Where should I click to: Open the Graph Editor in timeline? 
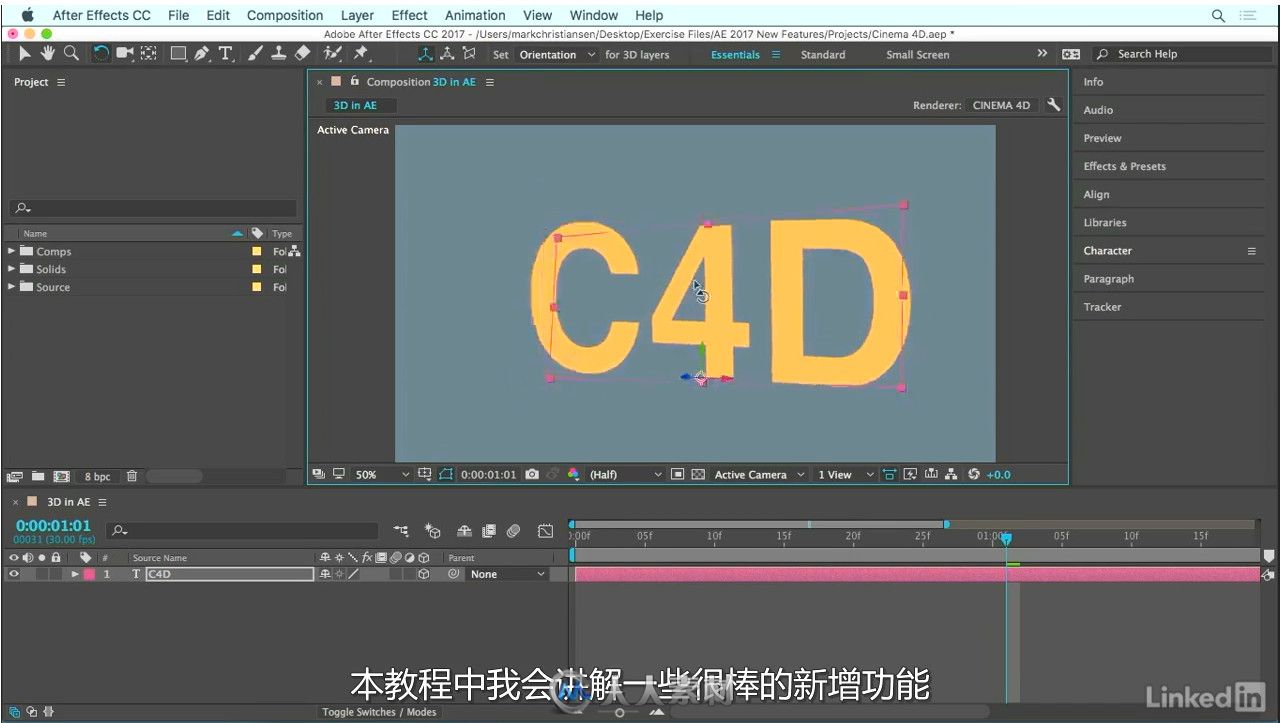coord(545,530)
